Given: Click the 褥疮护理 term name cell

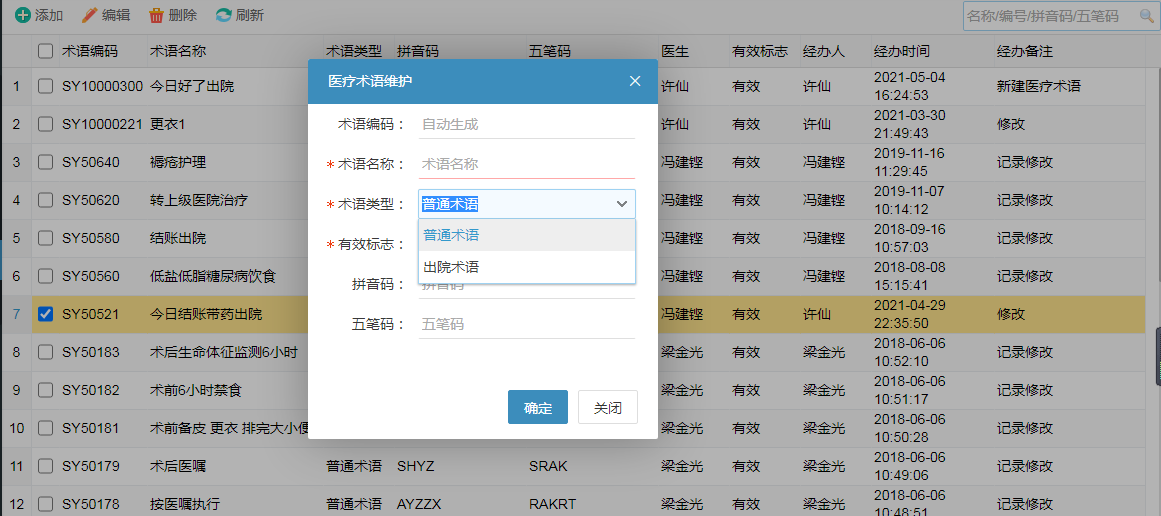Looking at the screenshot, I should [178, 161].
